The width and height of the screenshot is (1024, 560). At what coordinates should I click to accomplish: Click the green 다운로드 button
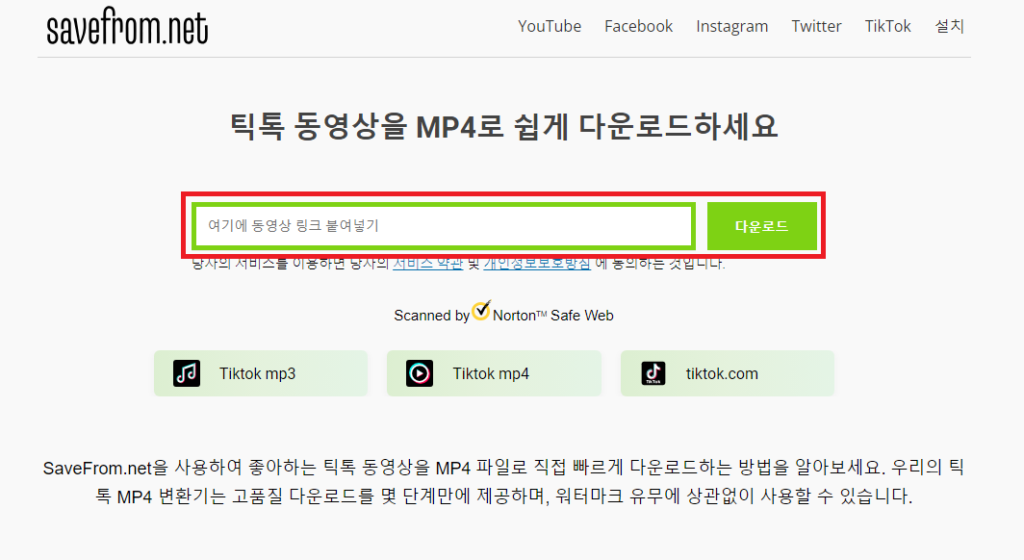pyautogui.click(x=761, y=226)
